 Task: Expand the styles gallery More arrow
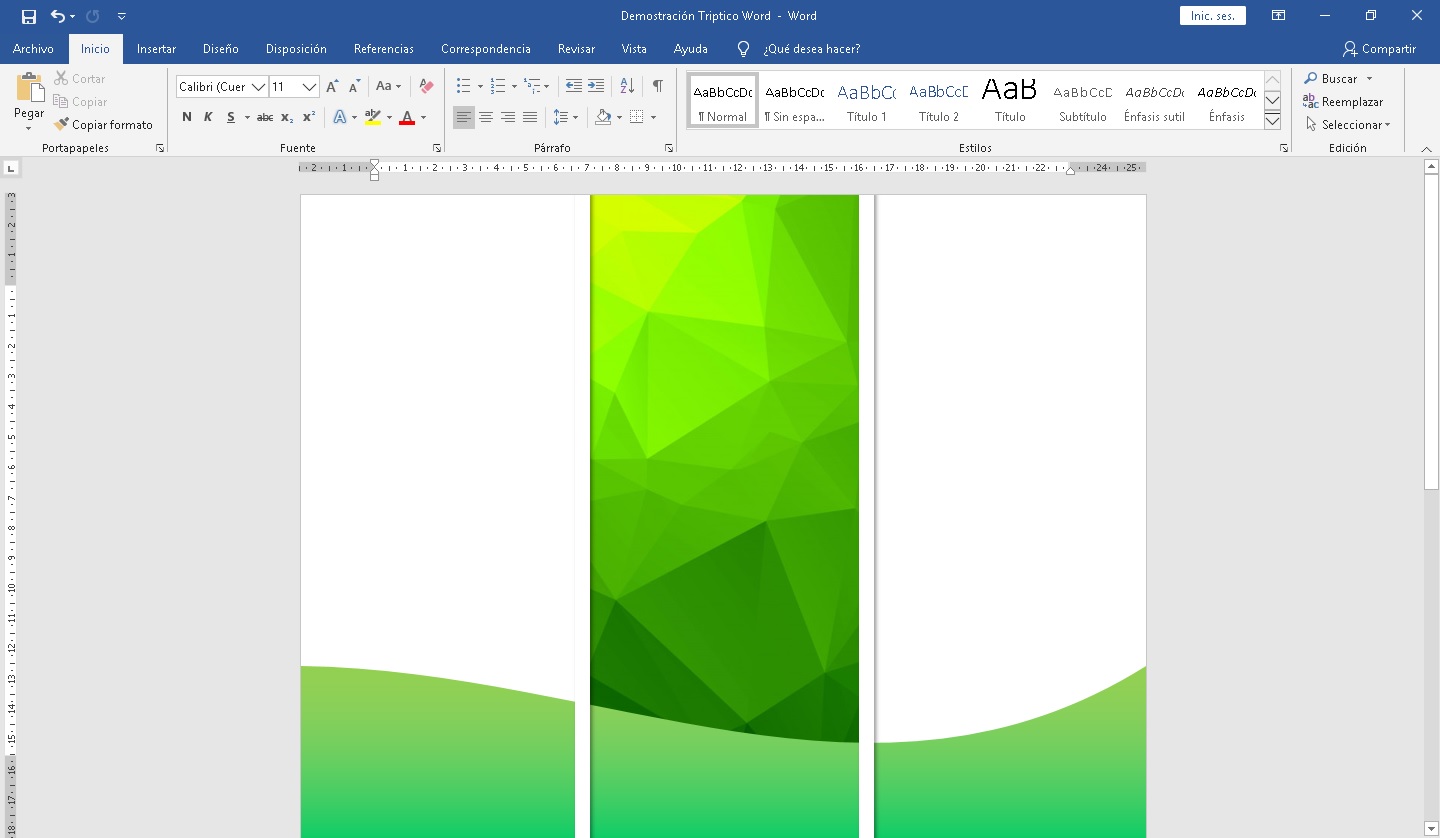tap(1273, 121)
